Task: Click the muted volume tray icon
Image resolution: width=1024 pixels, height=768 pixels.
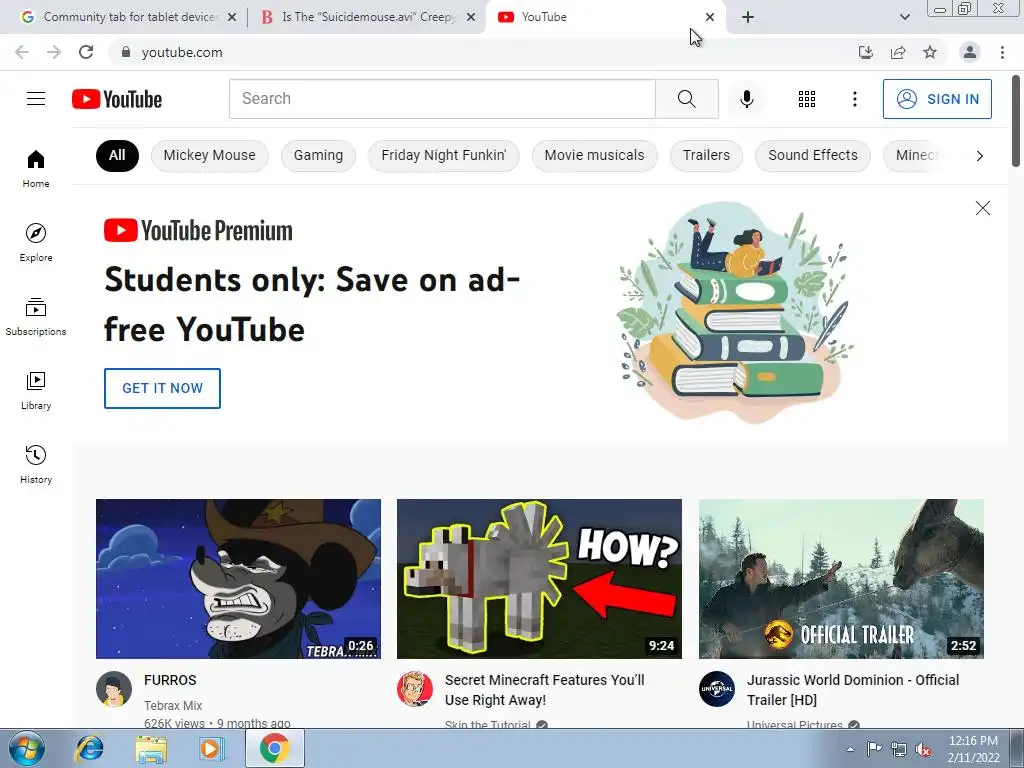Action: coord(923,750)
